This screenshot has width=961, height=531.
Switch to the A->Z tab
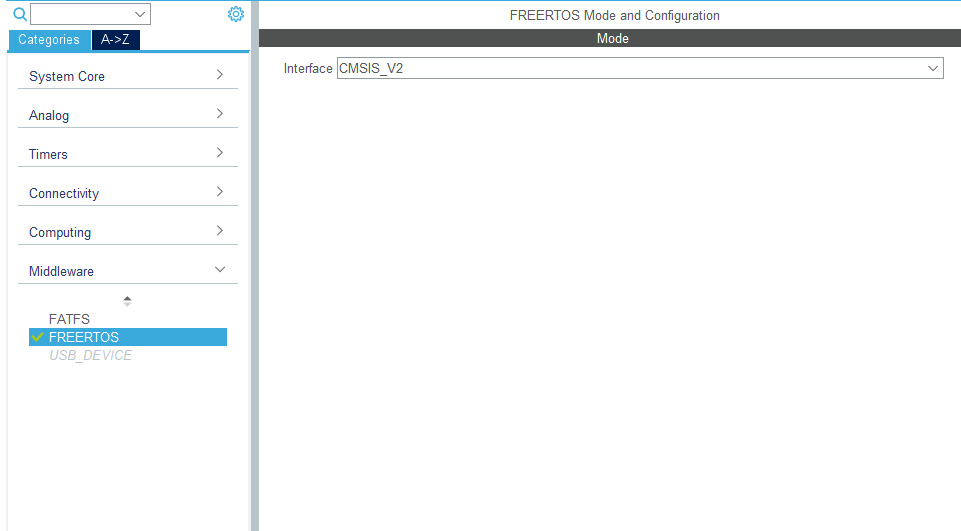[115, 40]
